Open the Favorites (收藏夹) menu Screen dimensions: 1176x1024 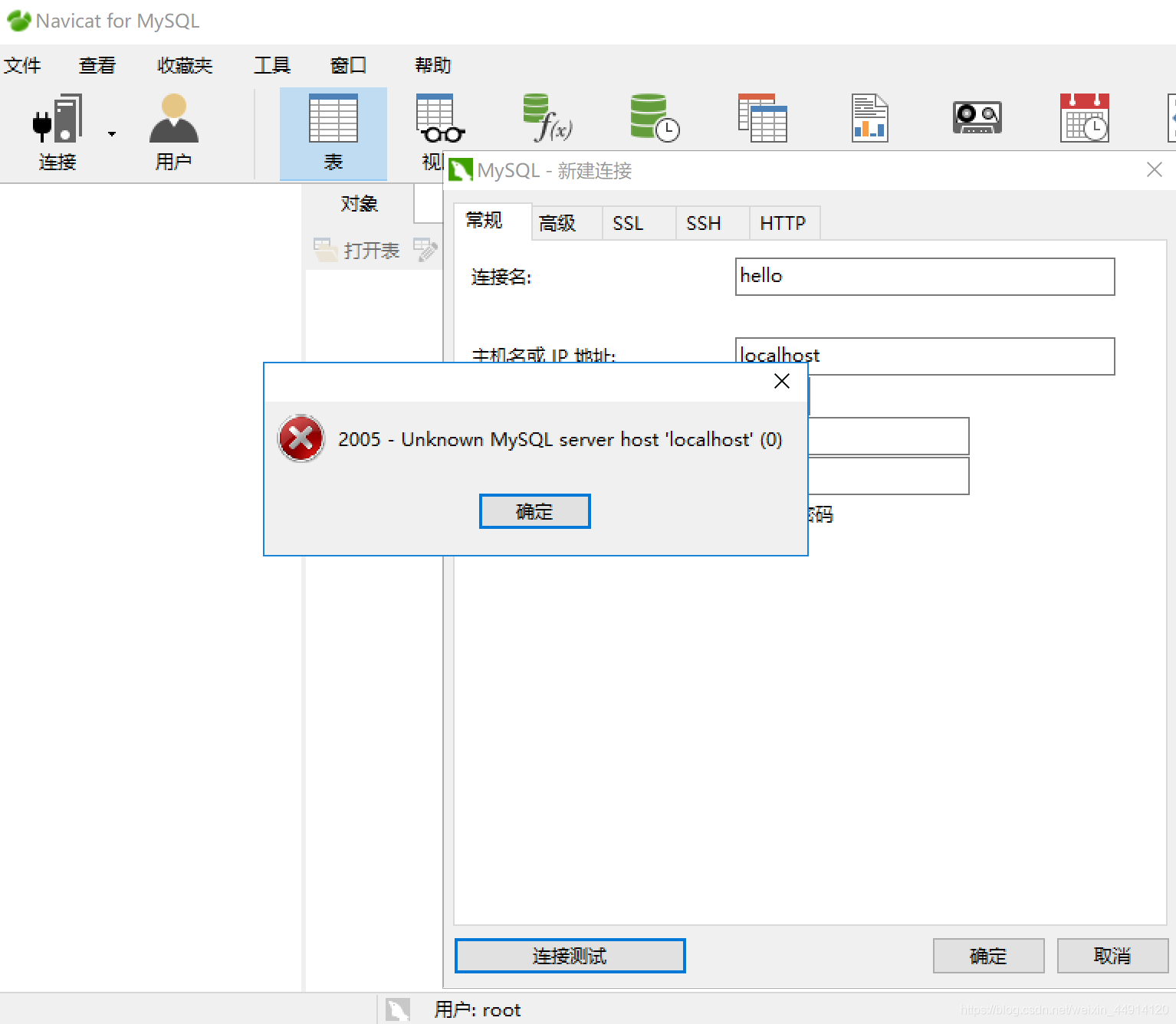pyautogui.click(x=185, y=65)
